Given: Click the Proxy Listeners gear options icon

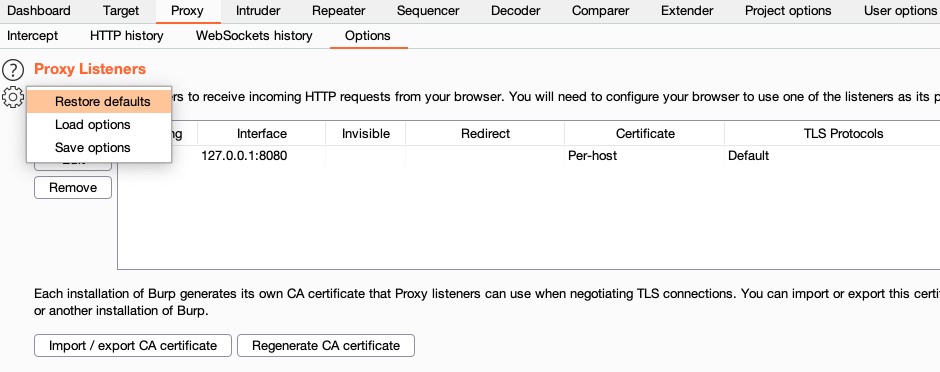Looking at the screenshot, I should [13, 96].
